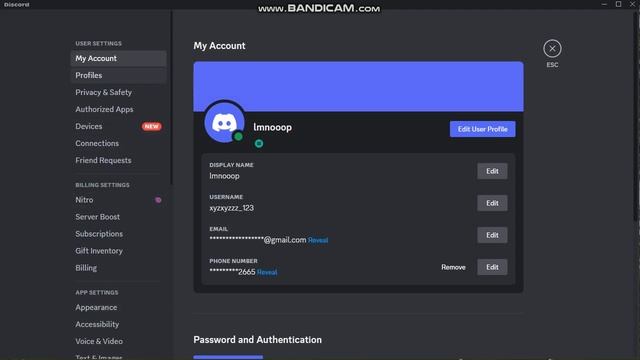The width and height of the screenshot is (640, 360).
Task: Click the teal badge under lmnooop name
Action: pos(258,143)
